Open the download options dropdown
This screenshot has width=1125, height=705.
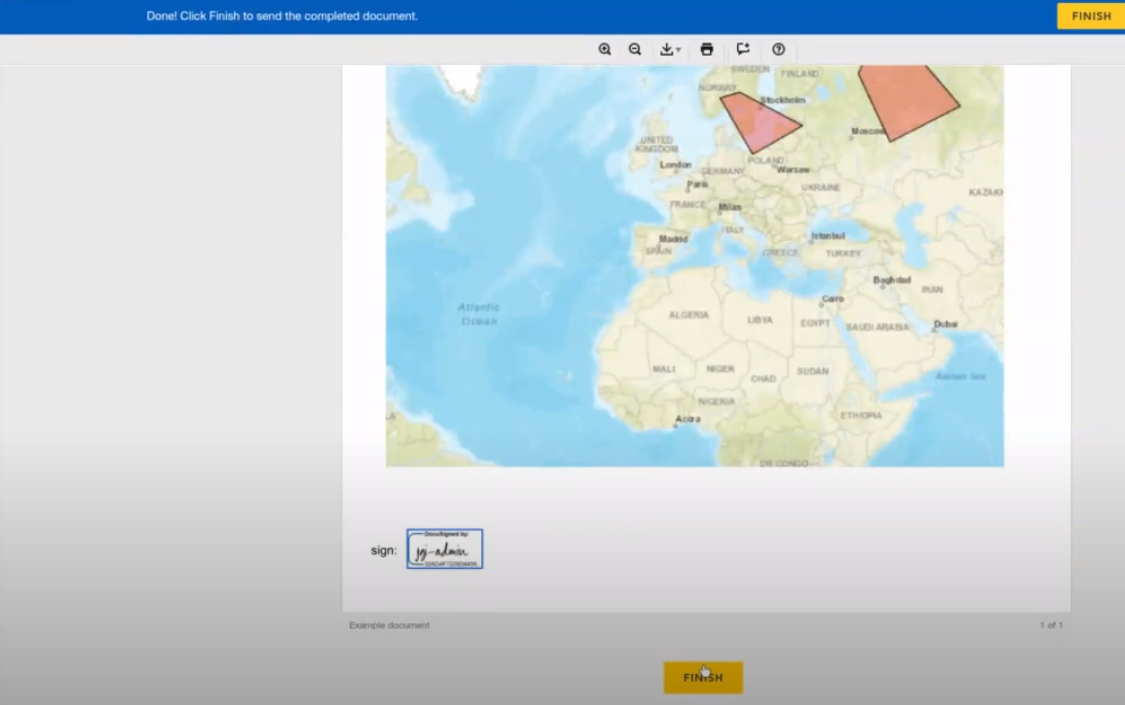[670, 49]
